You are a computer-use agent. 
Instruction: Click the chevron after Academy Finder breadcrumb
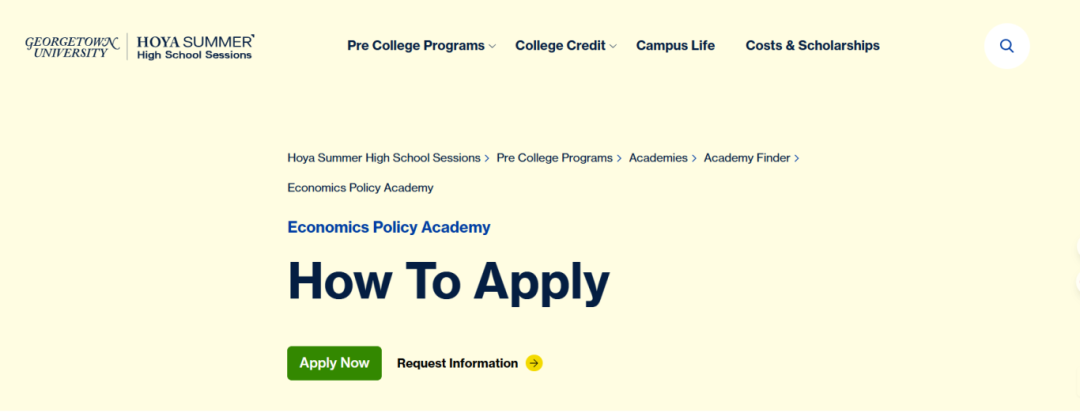pos(797,158)
